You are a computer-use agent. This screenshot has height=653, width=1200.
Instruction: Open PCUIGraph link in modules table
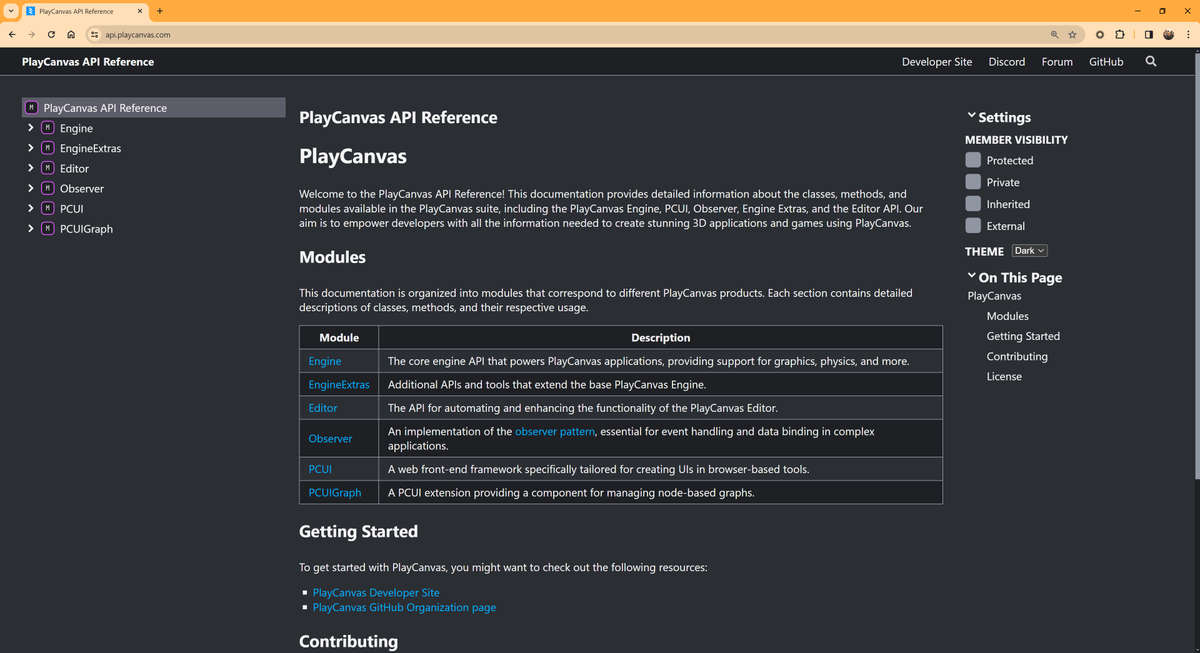pos(335,492)
